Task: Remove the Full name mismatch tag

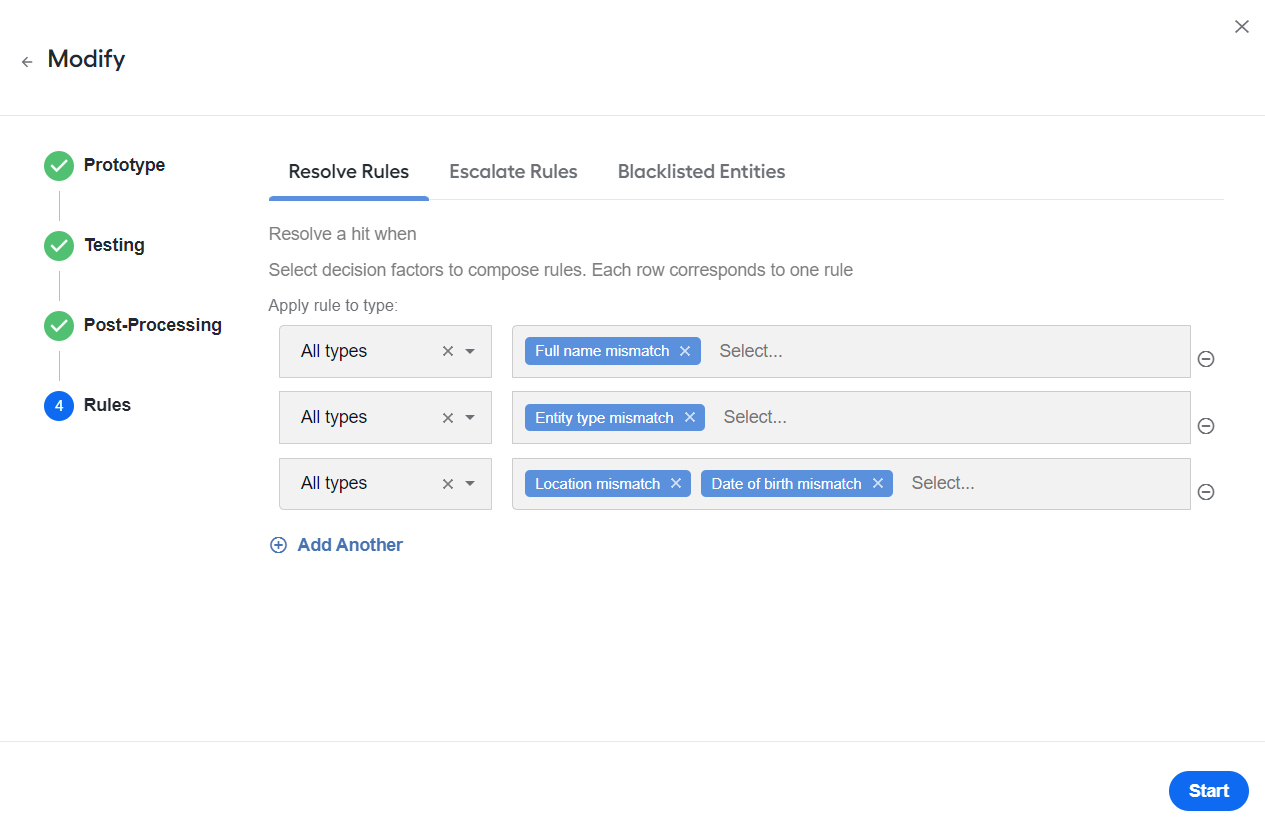Action: click(x=685, y=351)
